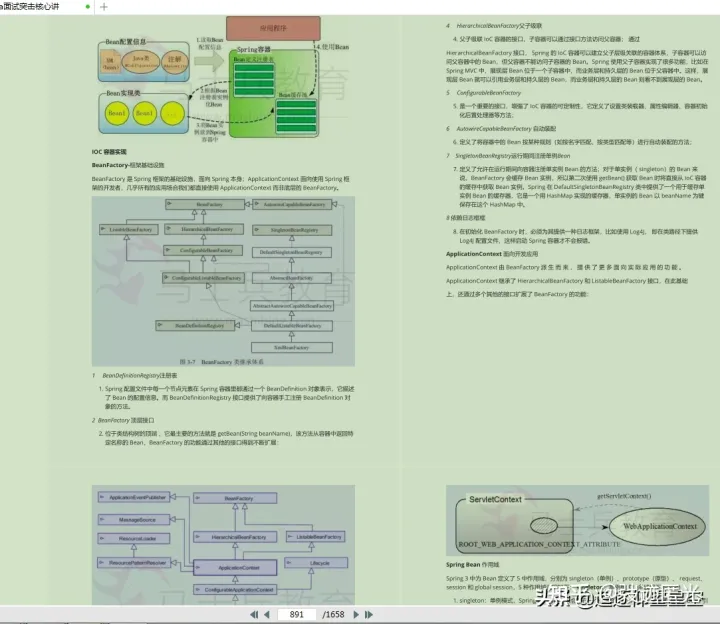
Task: Focus the page number field showing 891
Action: click(297, 614)
